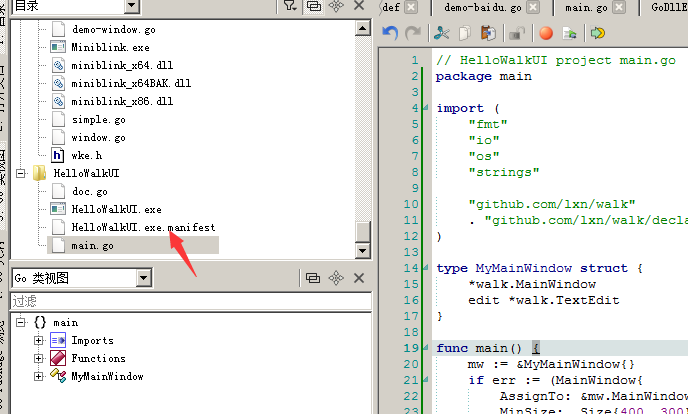688x414 pixels.
Task: Select the wke.h header file
Action: tap(87, 155)
